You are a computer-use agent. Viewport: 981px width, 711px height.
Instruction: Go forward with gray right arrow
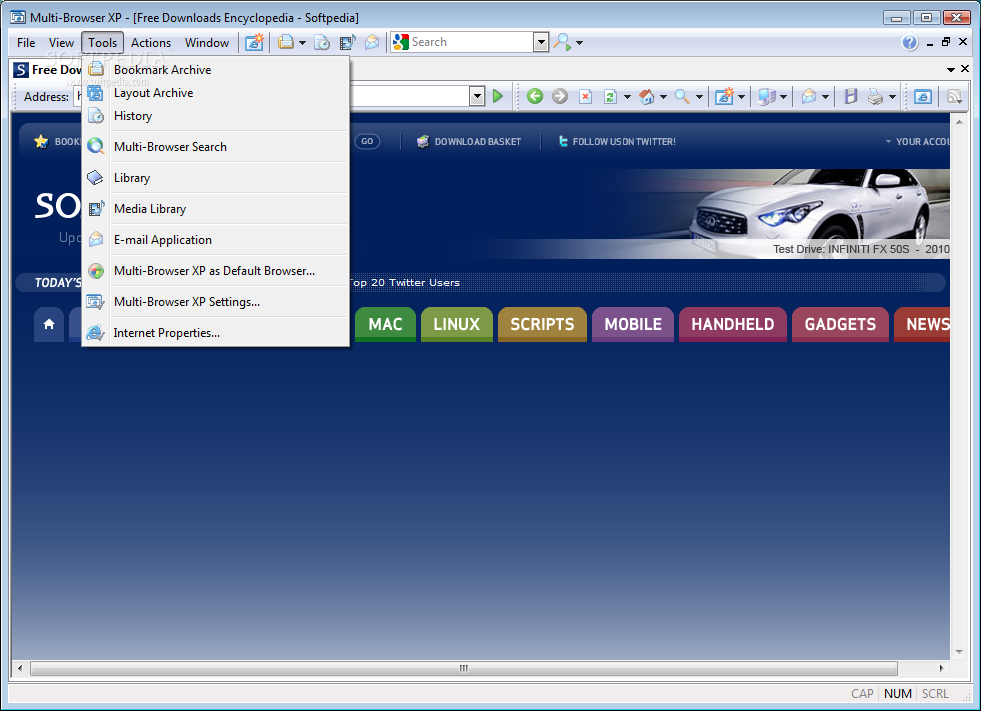pos(560,96)
